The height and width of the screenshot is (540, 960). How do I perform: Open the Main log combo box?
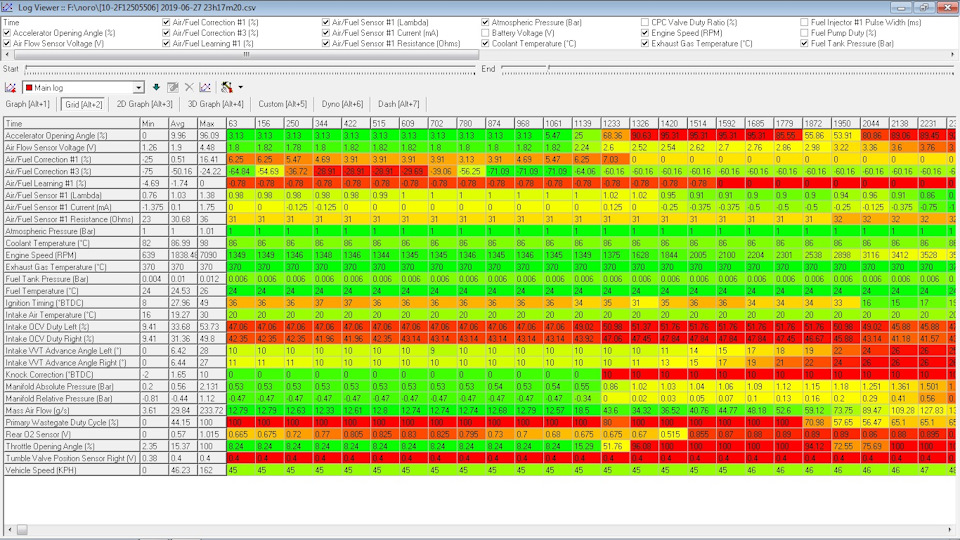(x=83, y=88)
